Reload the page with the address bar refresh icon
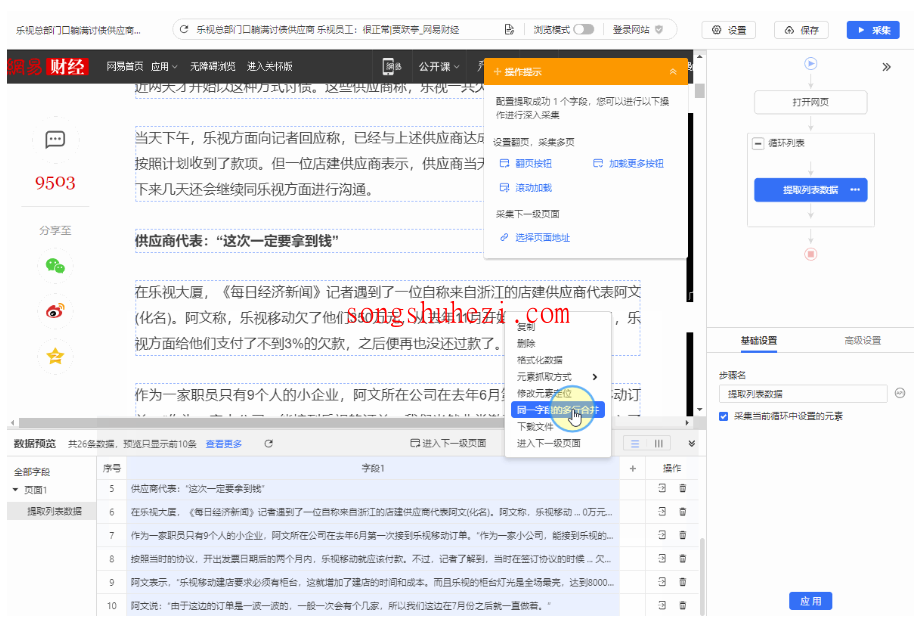 [x=184, y=29]
